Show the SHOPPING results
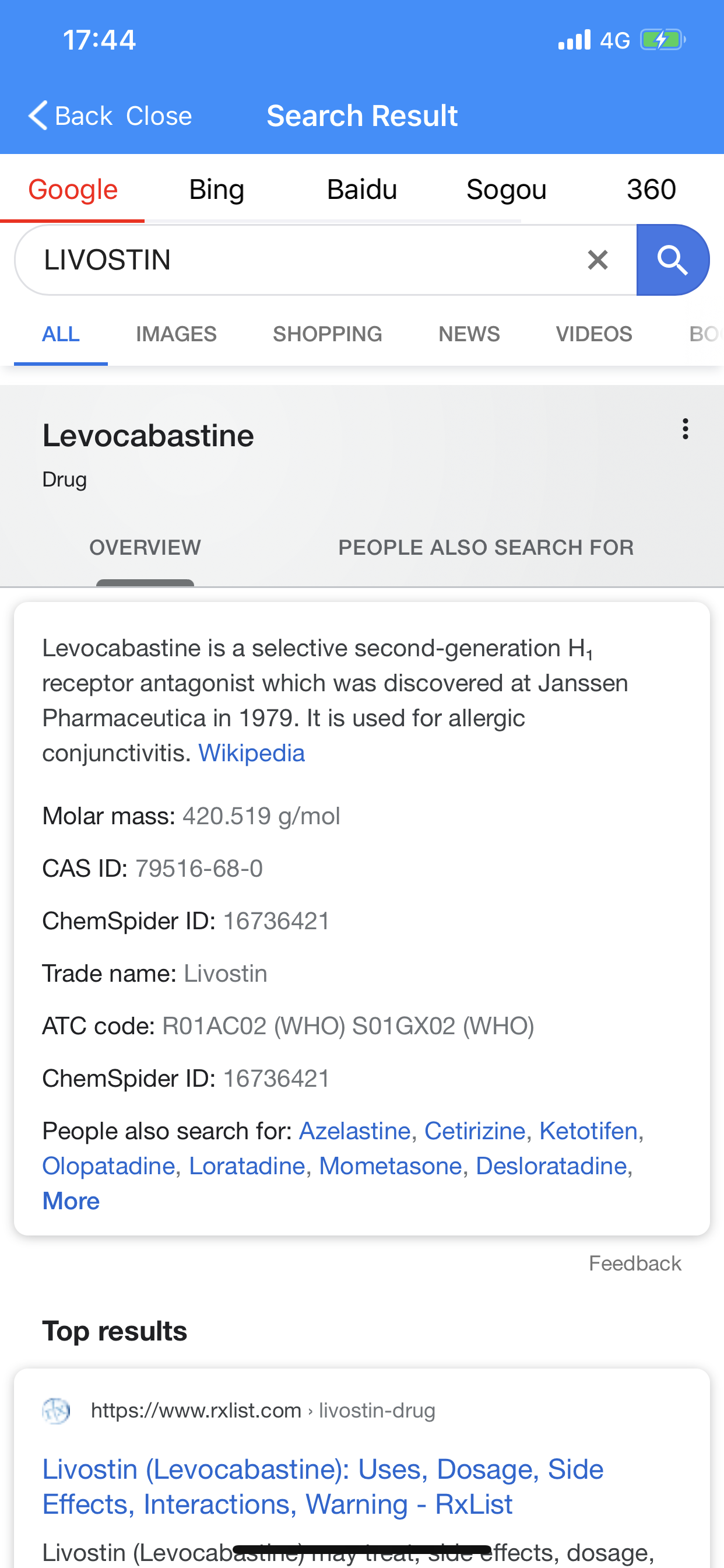The image size is (724, 1568). click(x=328, y=334)
